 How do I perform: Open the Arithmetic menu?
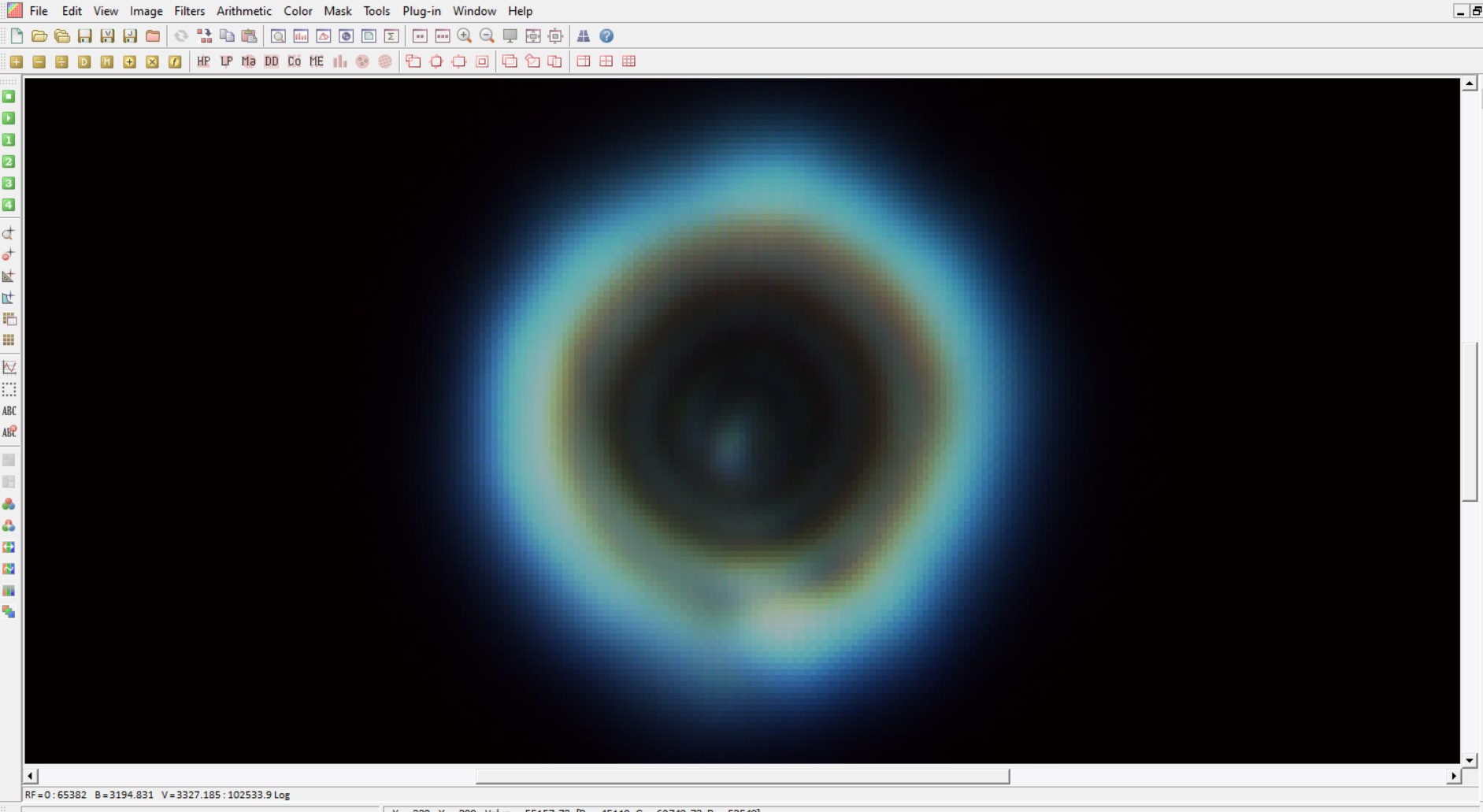coord(244,11)
